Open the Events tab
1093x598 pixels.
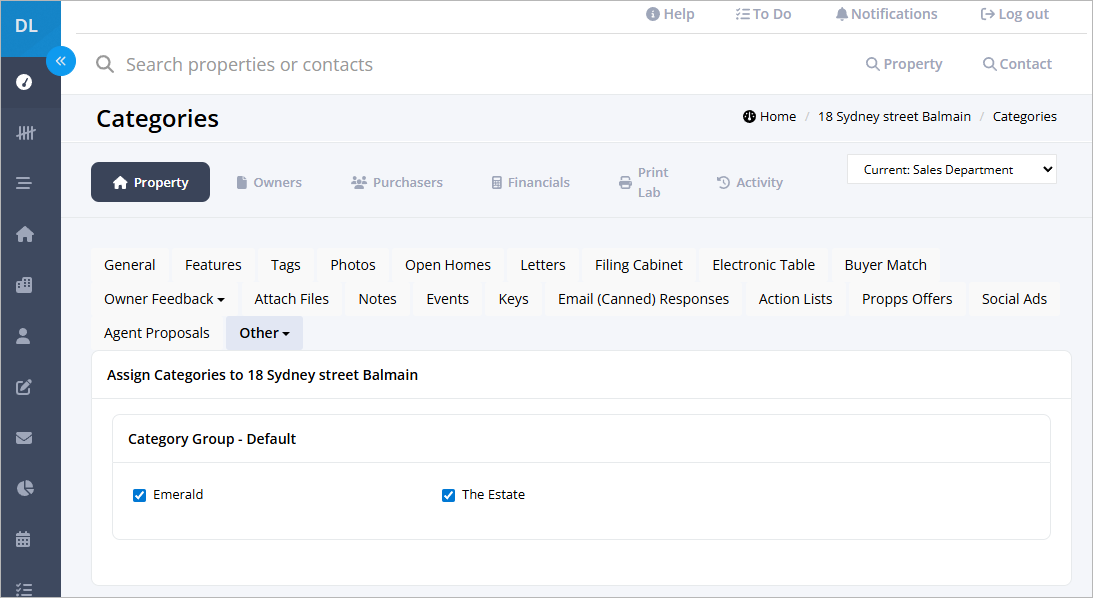(448, 299)
